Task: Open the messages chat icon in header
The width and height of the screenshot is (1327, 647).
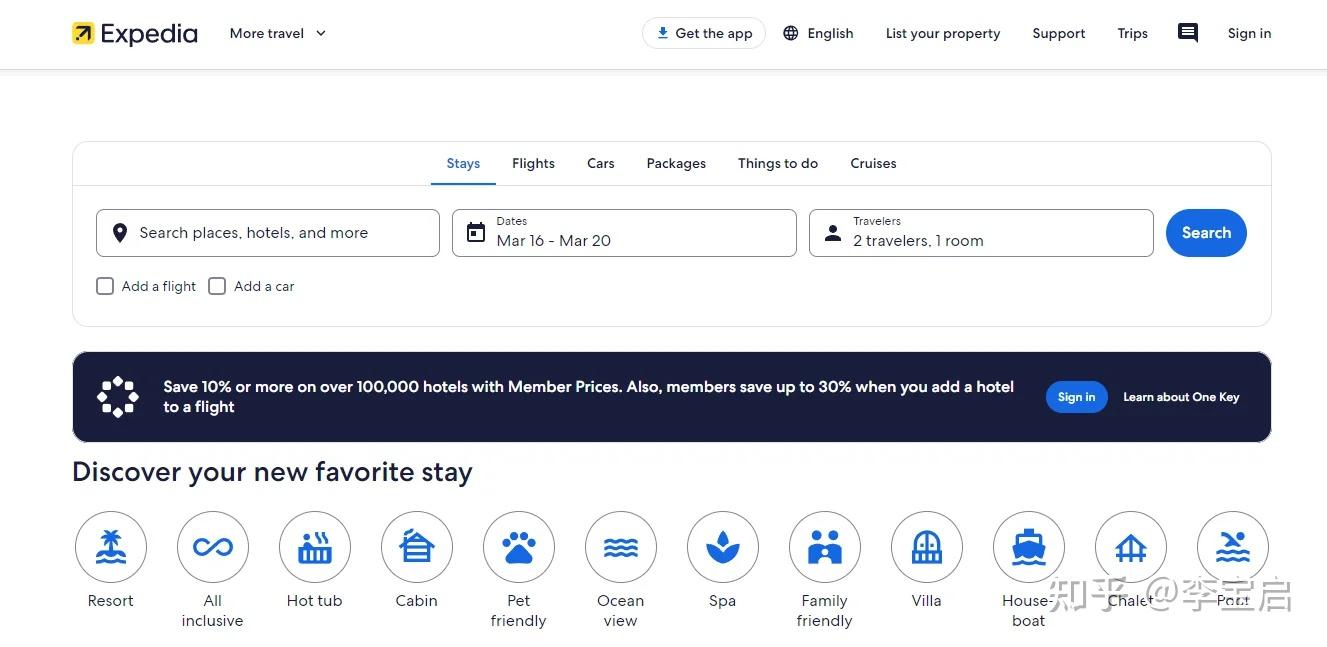Action: [1188, 33]
